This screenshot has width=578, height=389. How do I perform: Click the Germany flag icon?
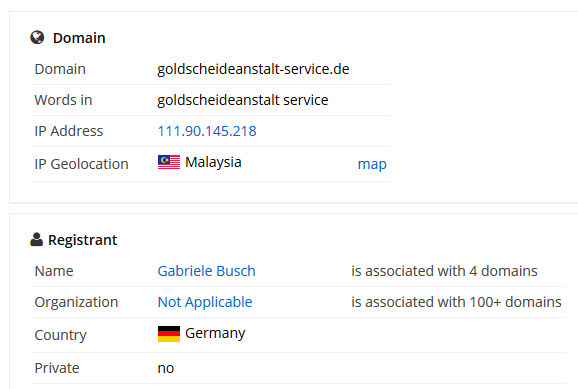click(x=169, y=334)
